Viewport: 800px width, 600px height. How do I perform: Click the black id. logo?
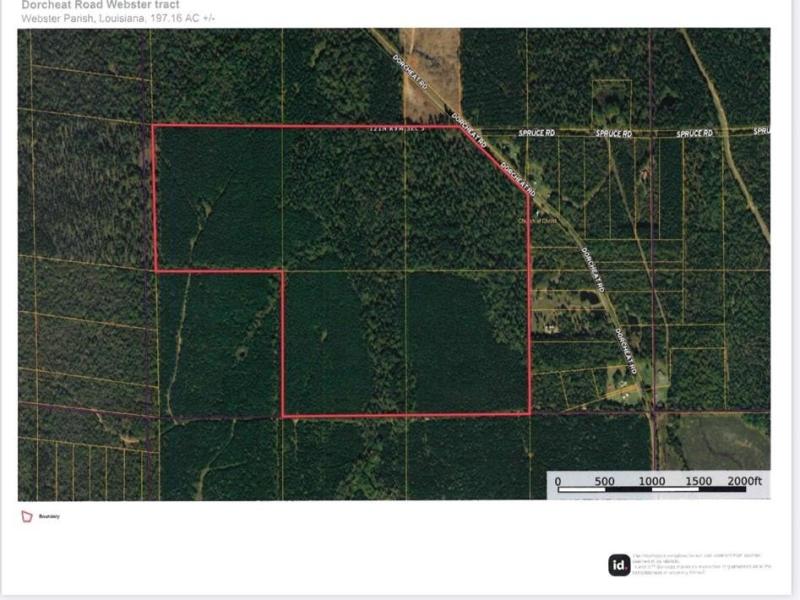[619, 565]
